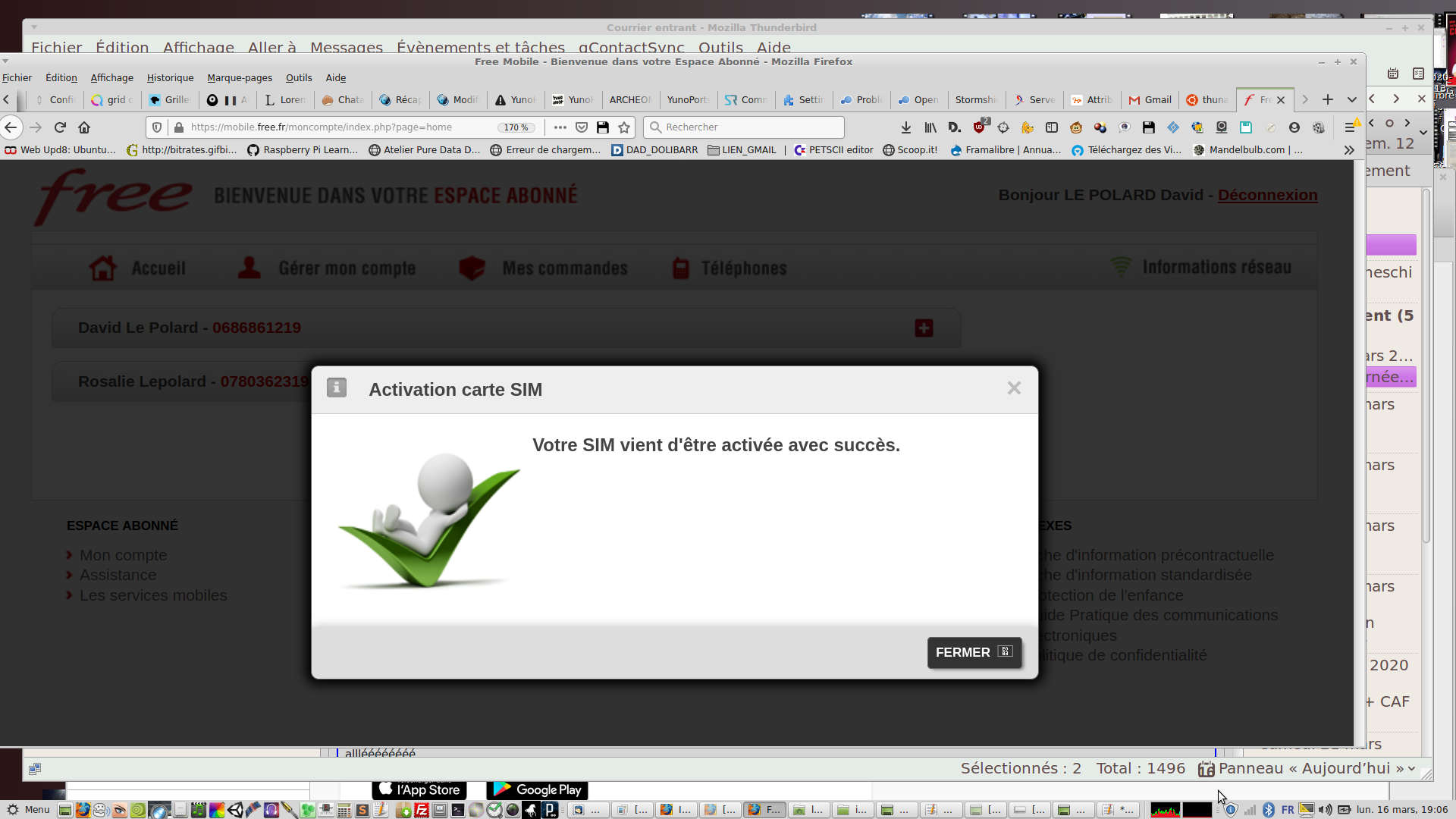Expand the list-all-tabs dropdown arrow
The height and width of the screenshot is (819, 1456).
click(1351, 99)
